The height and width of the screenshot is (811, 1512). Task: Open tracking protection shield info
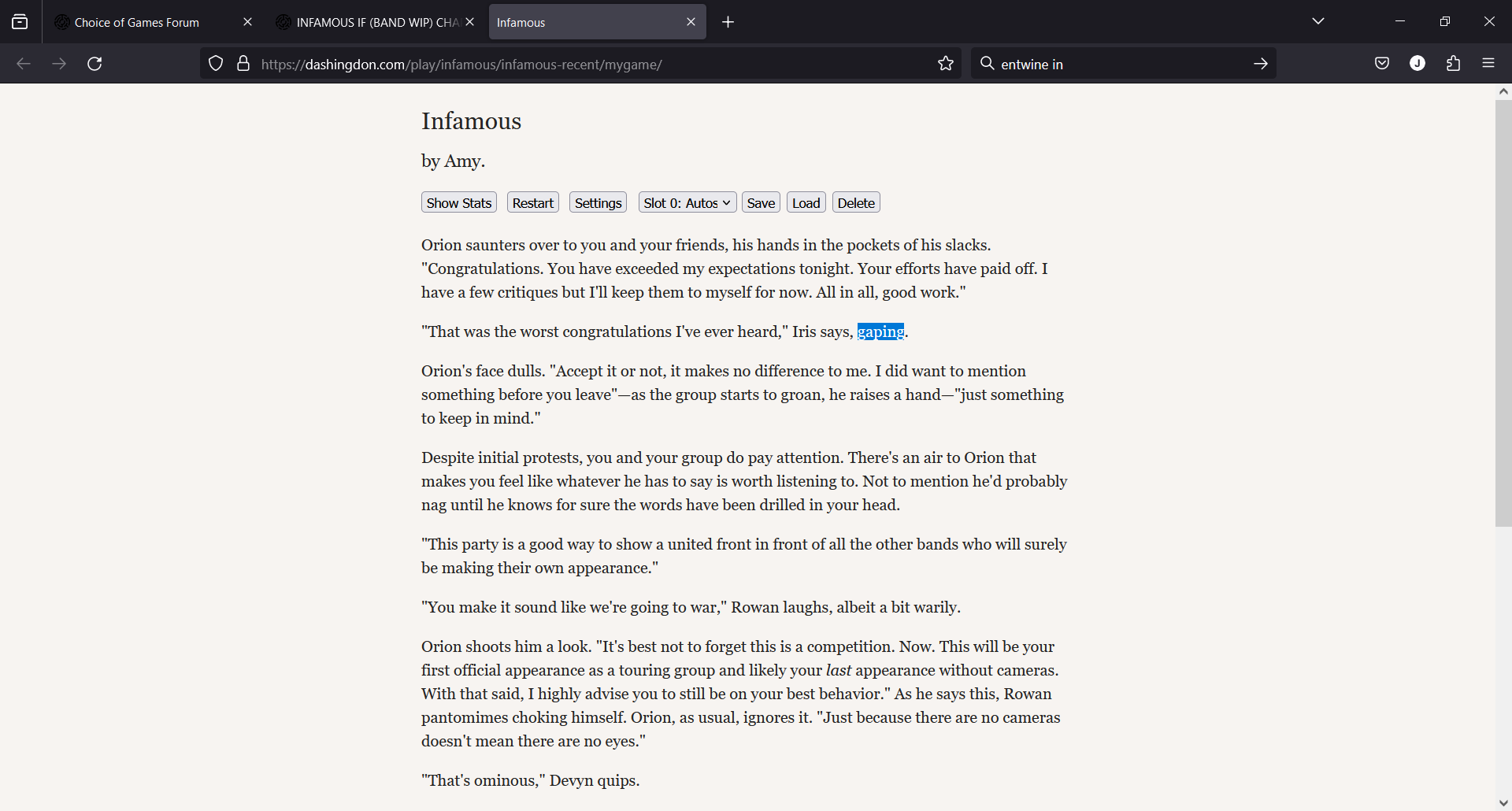216,64
